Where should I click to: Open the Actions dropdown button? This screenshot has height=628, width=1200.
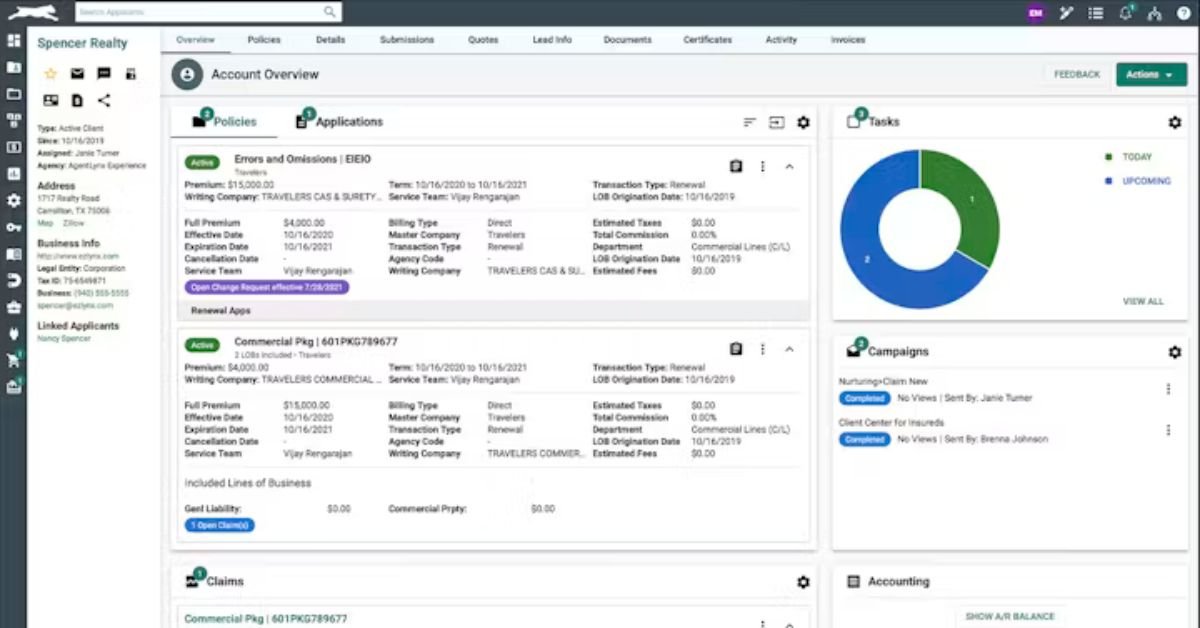(1151, 75)
